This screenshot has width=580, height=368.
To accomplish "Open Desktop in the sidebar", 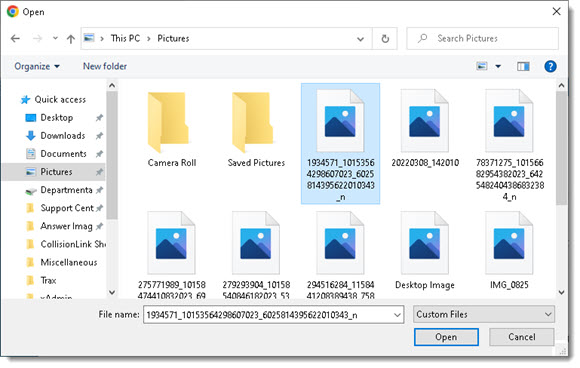I will (57, 118).
